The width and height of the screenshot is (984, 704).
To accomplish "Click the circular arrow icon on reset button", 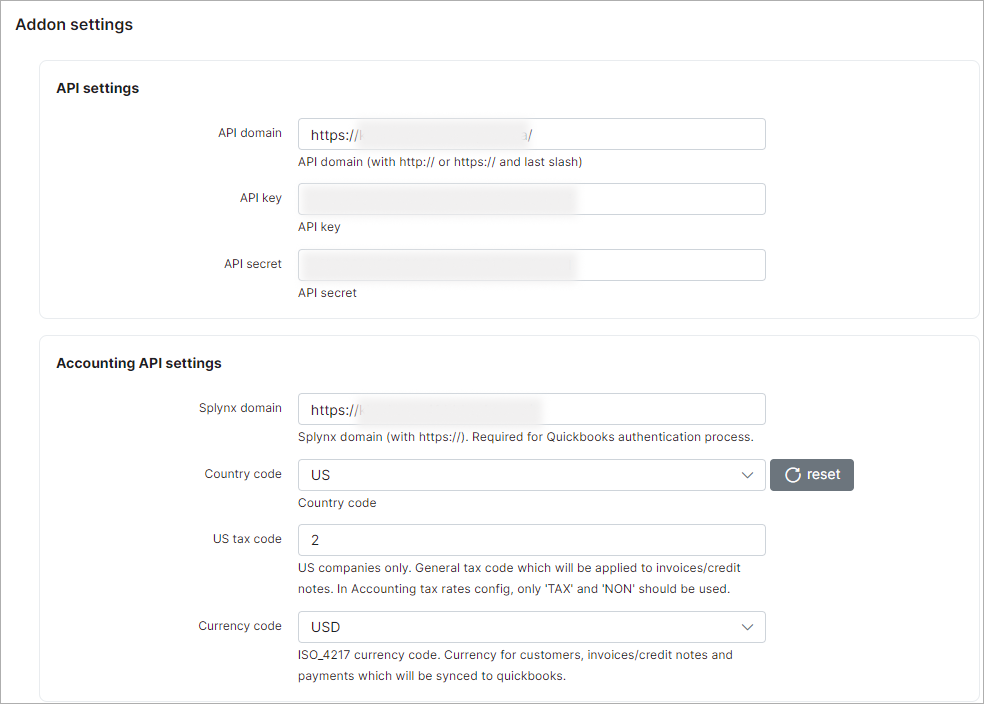I will coord(793,475).
